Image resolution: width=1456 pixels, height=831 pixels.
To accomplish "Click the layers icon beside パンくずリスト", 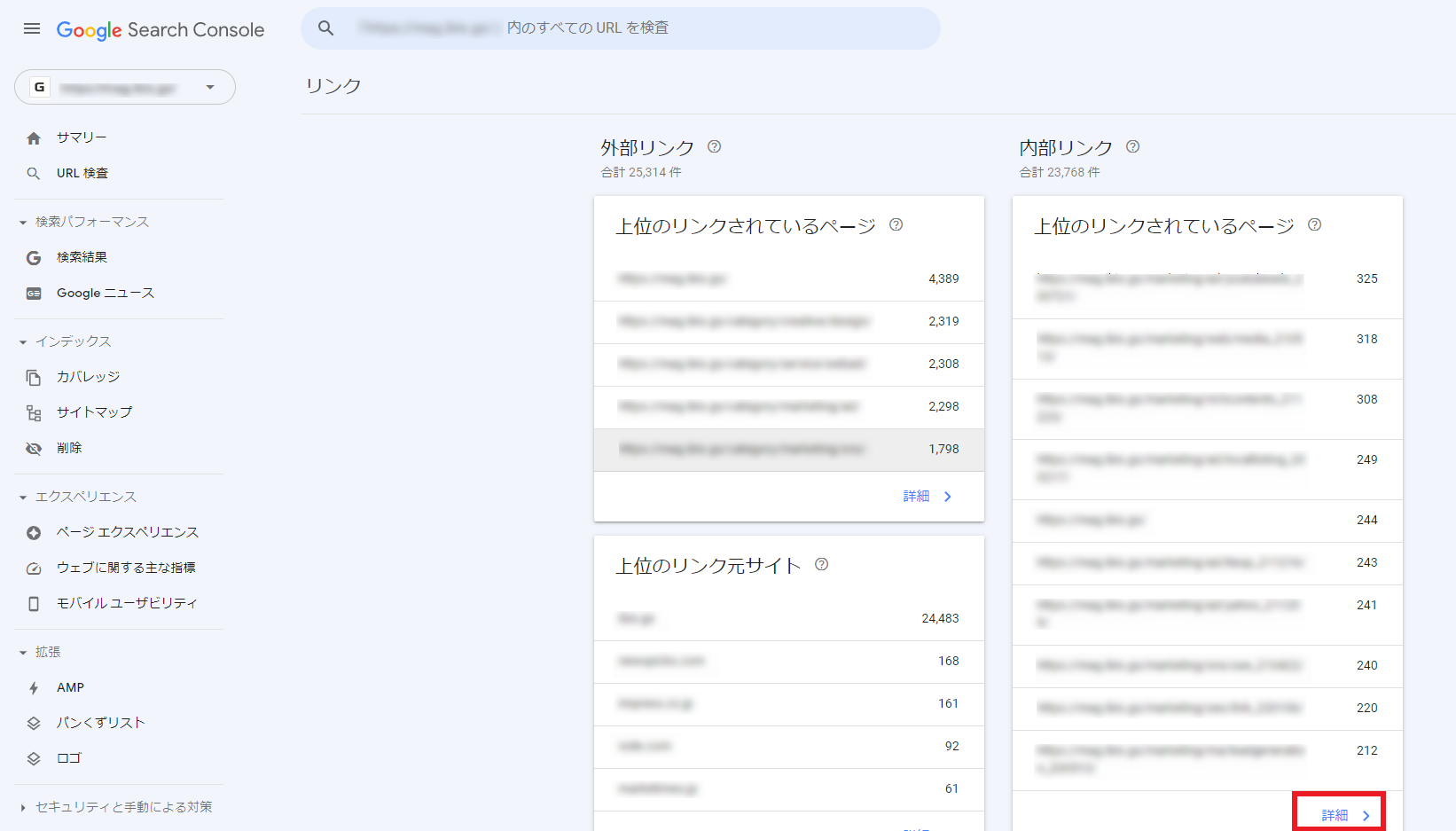I will point(34,724).
